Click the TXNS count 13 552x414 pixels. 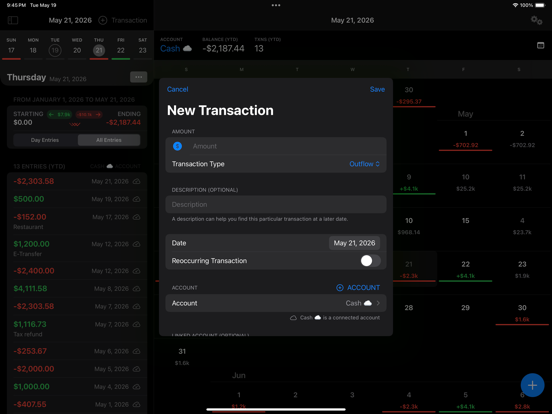259,49
